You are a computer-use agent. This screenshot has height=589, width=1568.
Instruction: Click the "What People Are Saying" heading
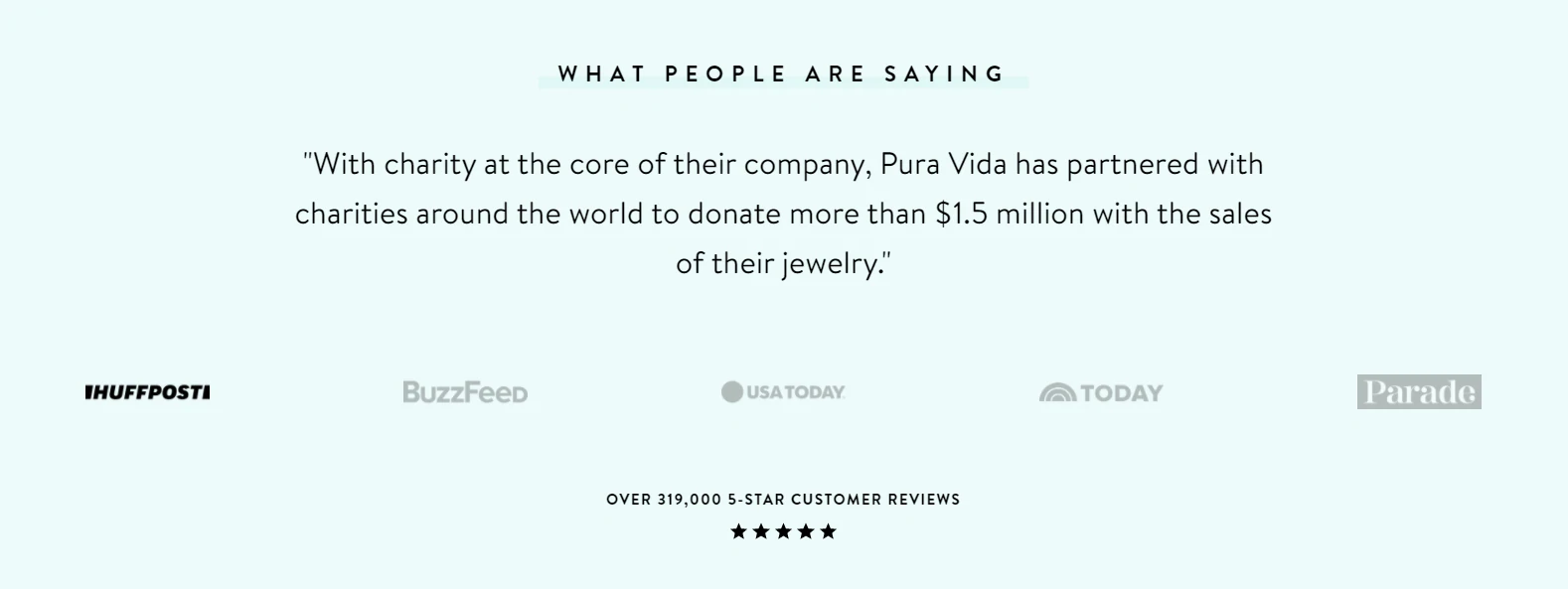tap(783, 74)
